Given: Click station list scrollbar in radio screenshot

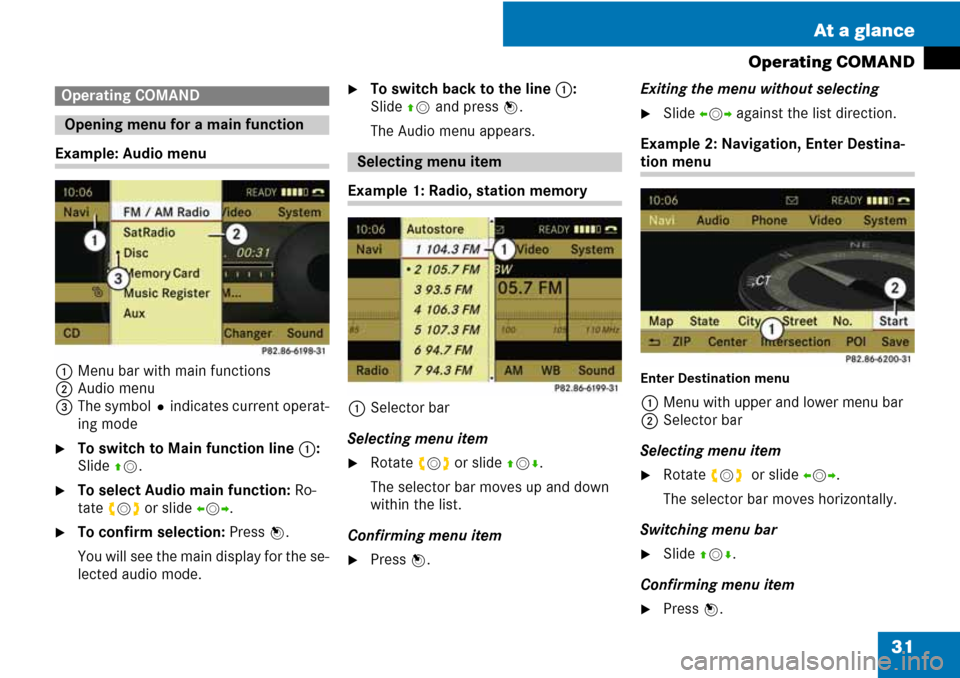Looking at the screenshot, I should pos(490,299).
